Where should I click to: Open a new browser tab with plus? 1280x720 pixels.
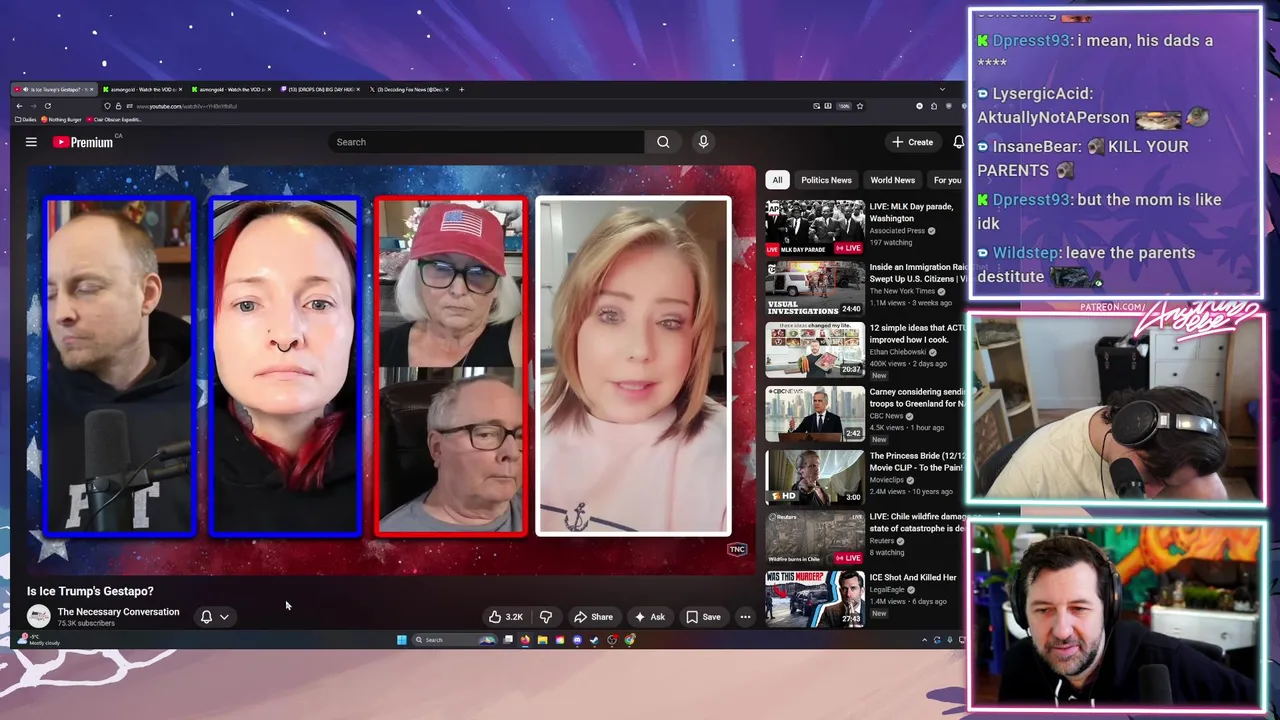tap(461, 89)
